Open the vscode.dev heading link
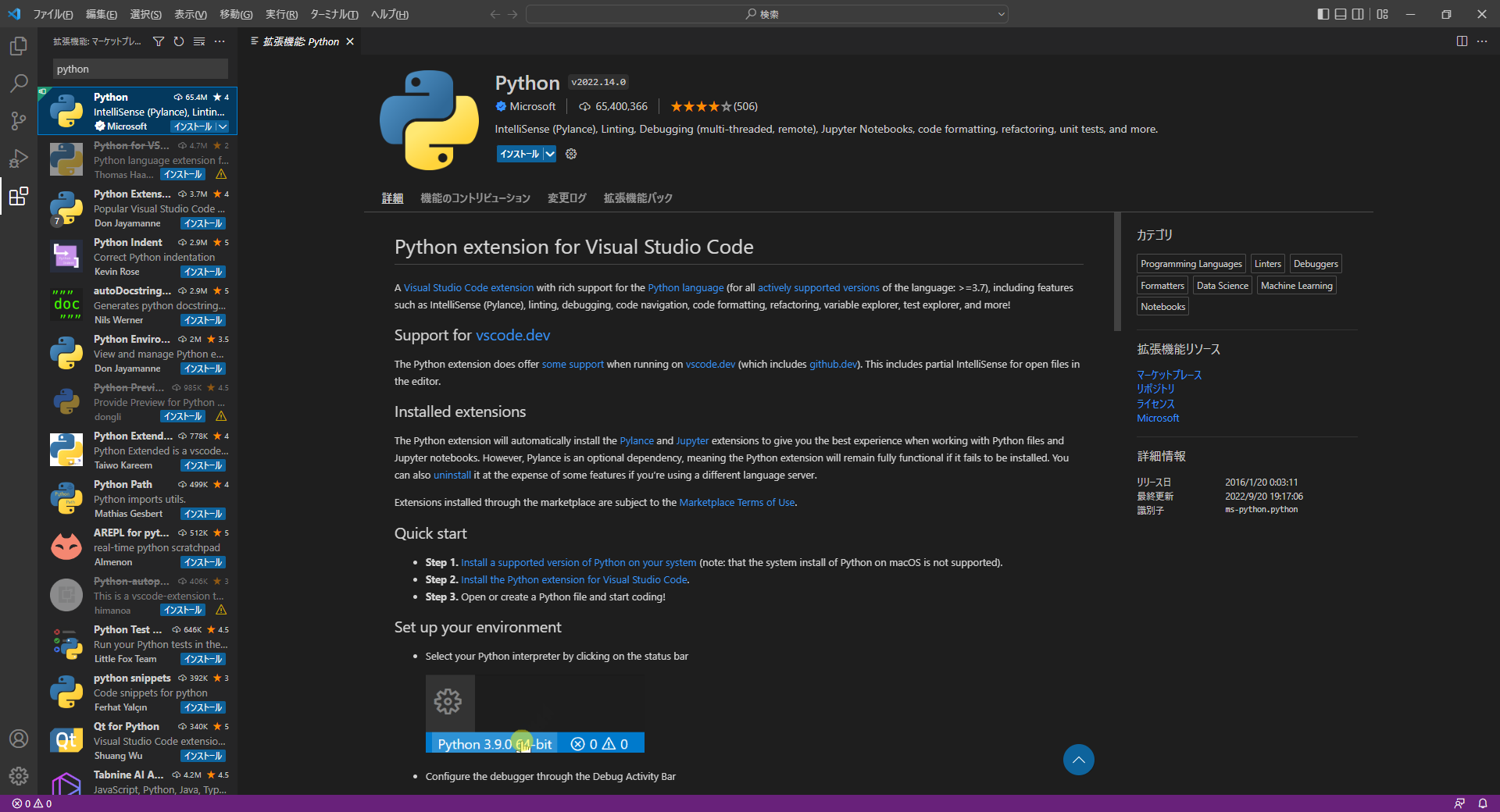This screenshot has width=1500, height=812. point(512,335)
